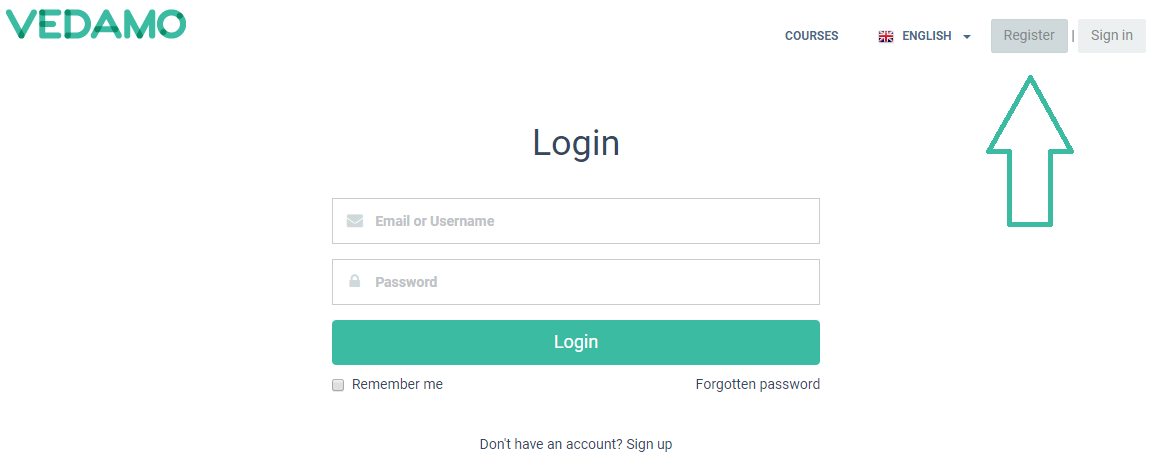The width and height of the screenshot is (1151, 464).
Task: Click the Sign in header button
Action: pos(1111,35)
